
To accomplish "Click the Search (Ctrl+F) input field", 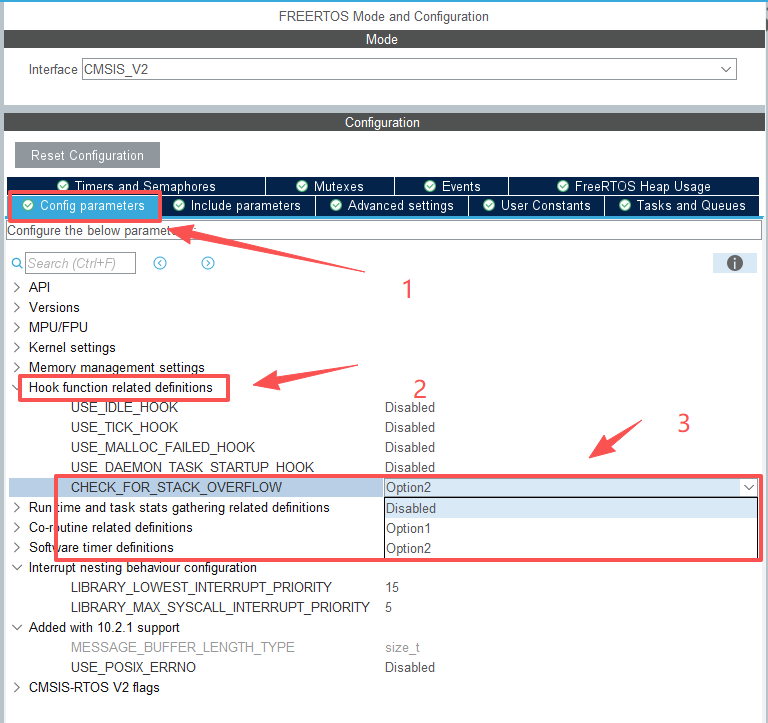I will click(x=80, y=263).
